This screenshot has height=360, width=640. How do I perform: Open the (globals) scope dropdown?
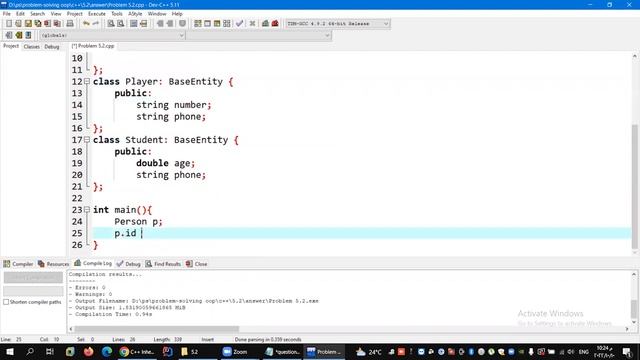tap(112, 35)
